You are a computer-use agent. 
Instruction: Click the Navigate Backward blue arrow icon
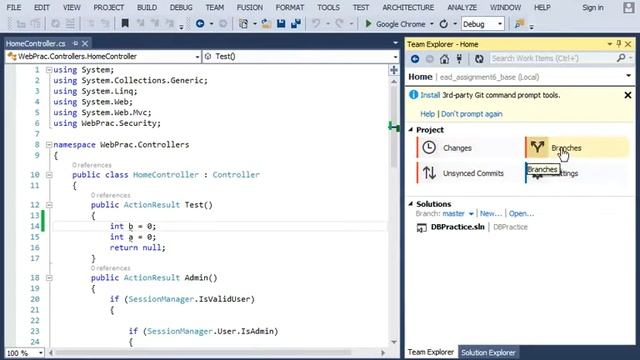coord(200,24)
